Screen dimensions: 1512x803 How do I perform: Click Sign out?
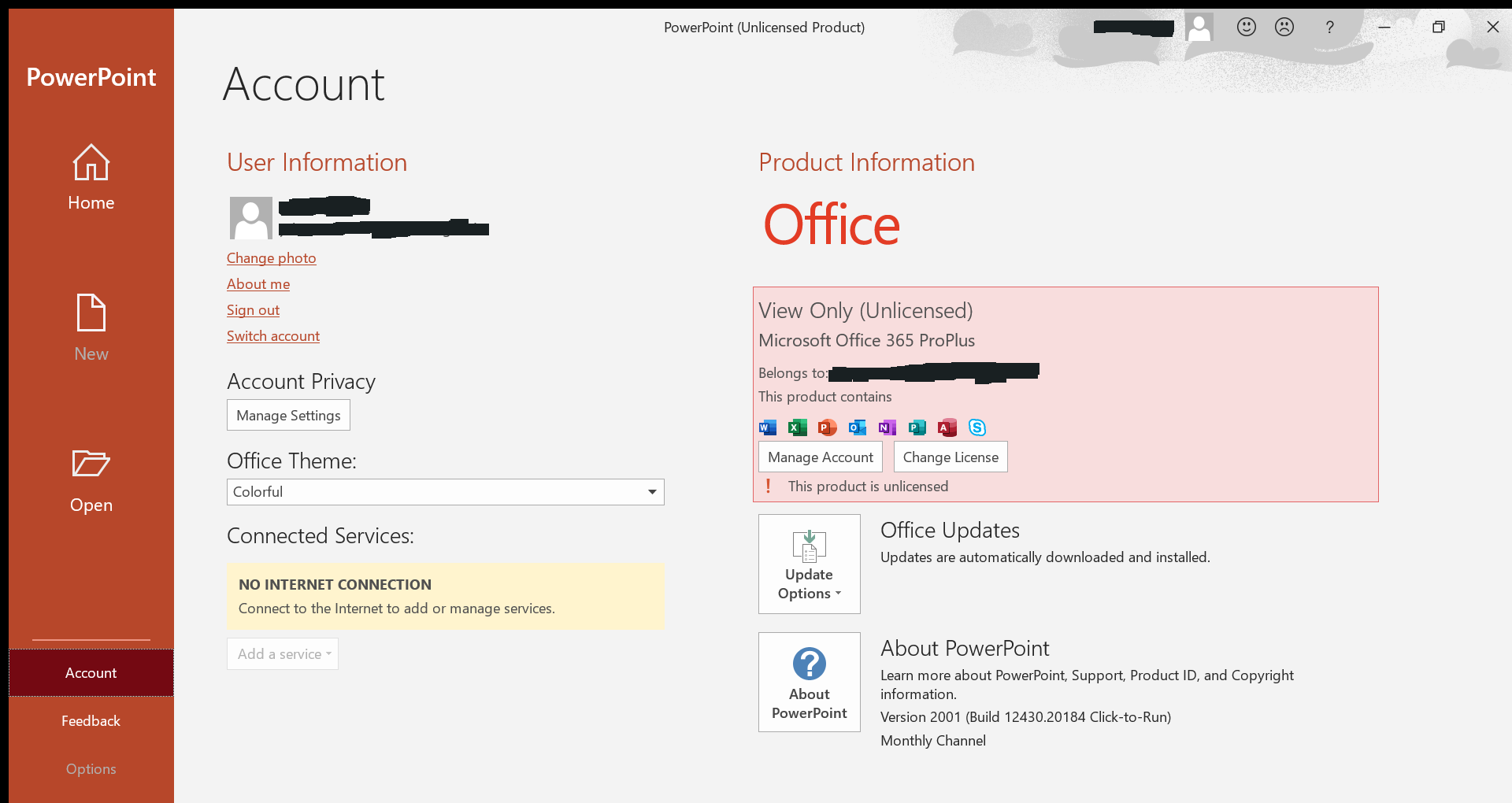pos(254,310)
